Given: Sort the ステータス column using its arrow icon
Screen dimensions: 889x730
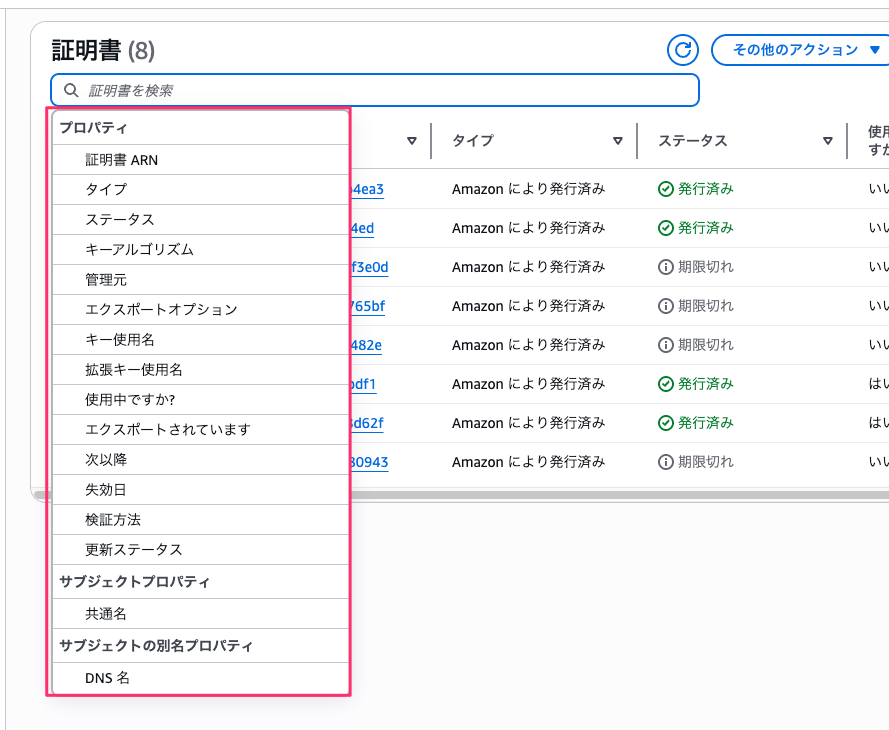Looking at the screenshot, I should tap(828, 141).
